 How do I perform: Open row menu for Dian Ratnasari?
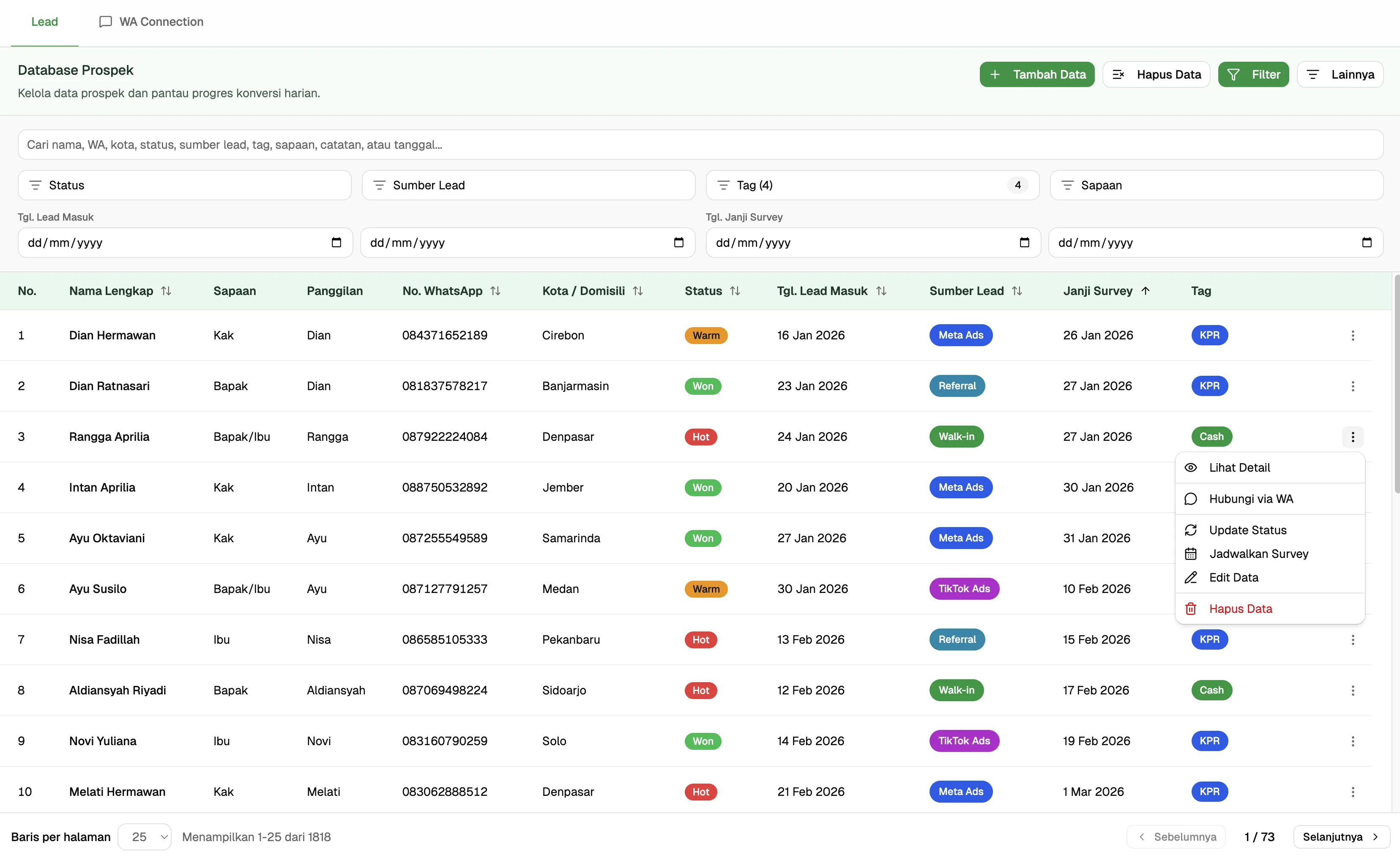(1352, 386)
